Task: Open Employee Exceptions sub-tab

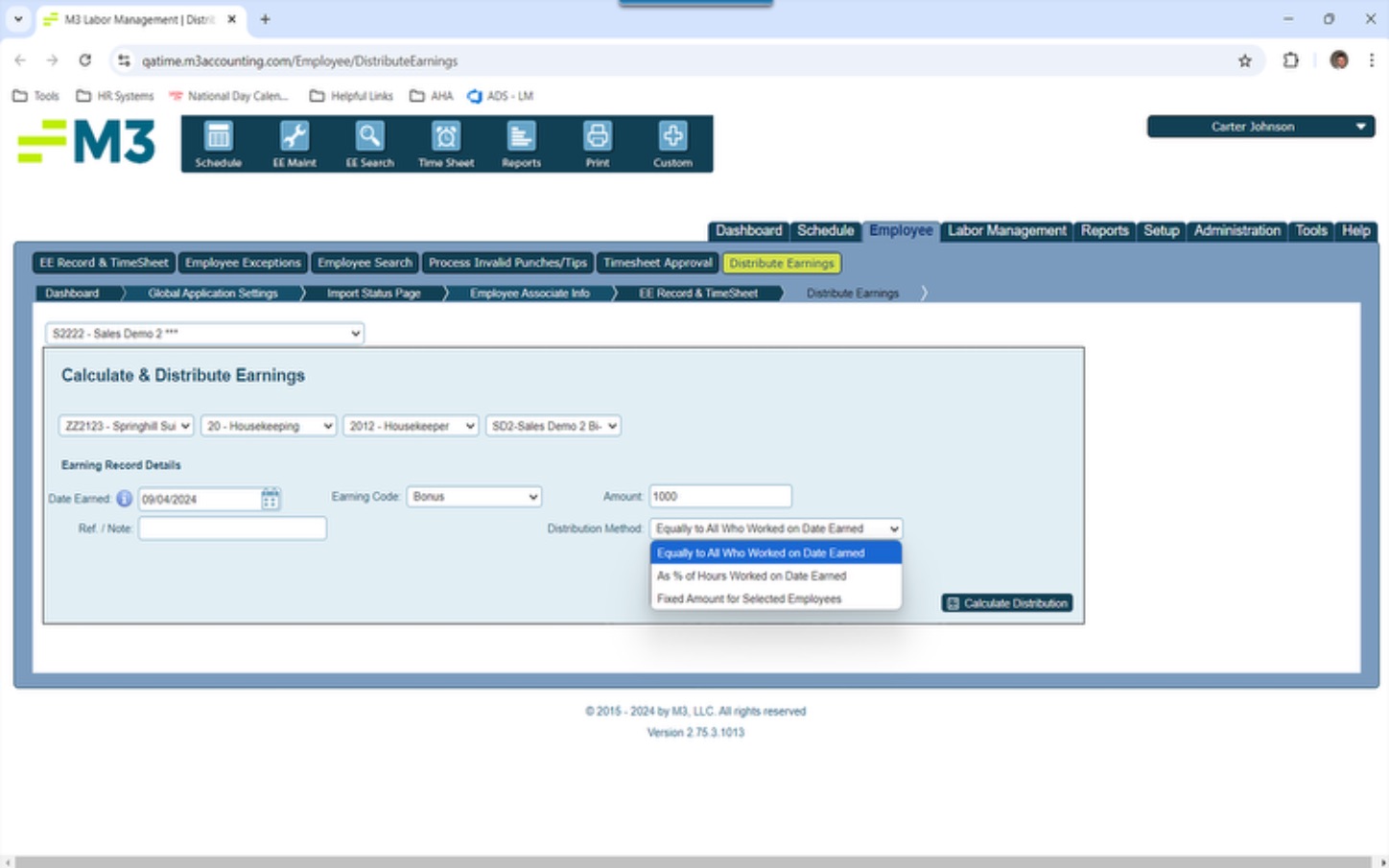Action: 243,263
